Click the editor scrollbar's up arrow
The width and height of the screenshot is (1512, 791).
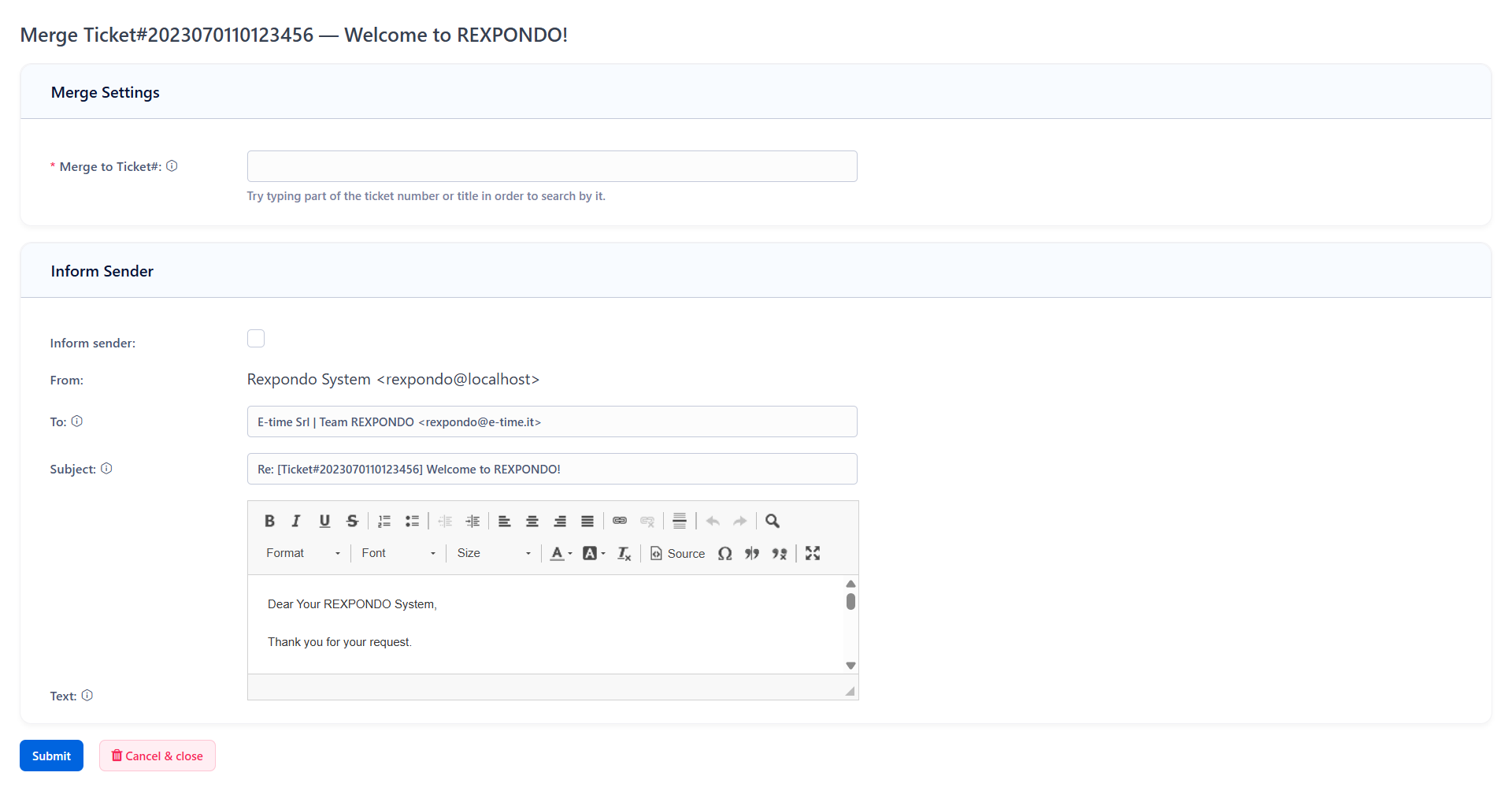coord(850,584)
